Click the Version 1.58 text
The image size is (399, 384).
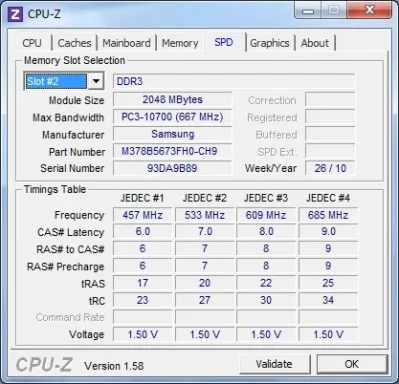tap(114, 366)
